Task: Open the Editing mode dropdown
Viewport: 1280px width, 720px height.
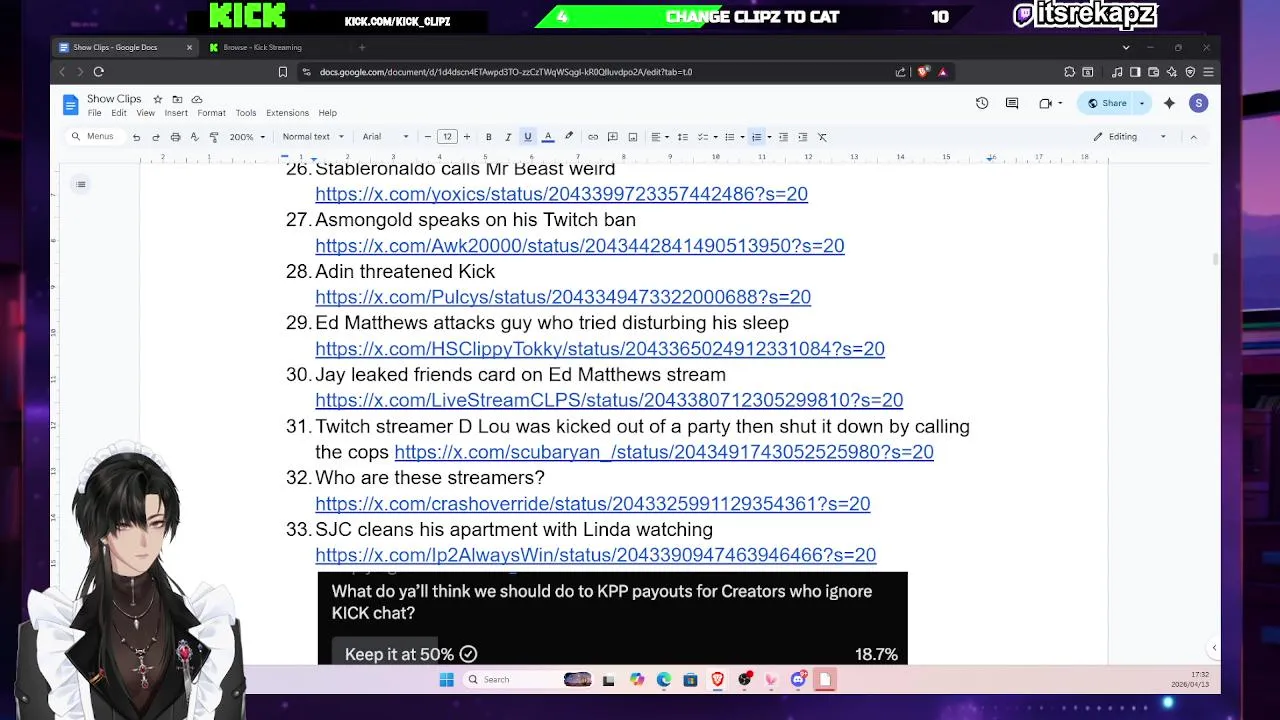Action: click(1130, 137)
